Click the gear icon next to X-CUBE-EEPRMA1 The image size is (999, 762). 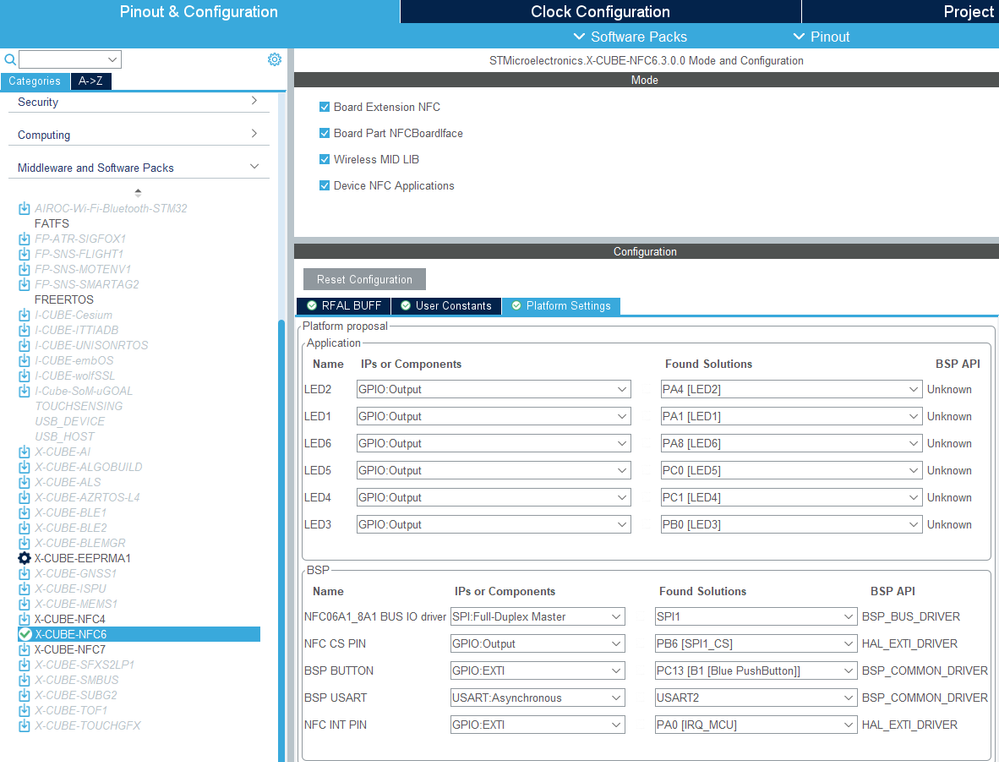24,558
